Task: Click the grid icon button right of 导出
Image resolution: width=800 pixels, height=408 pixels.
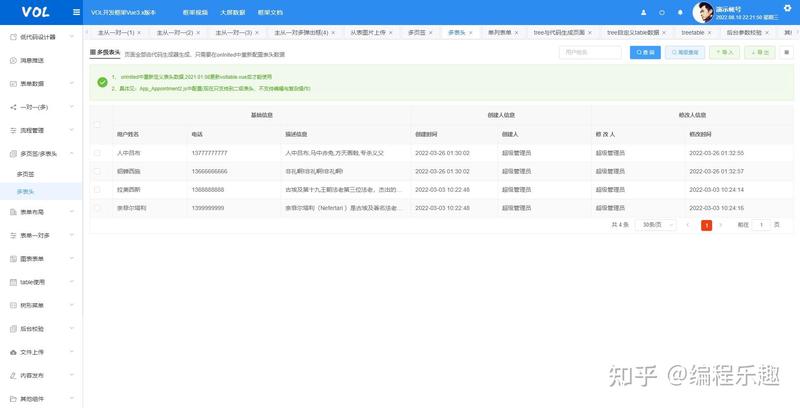Action: pyautogui.click(x=786, y=52)
